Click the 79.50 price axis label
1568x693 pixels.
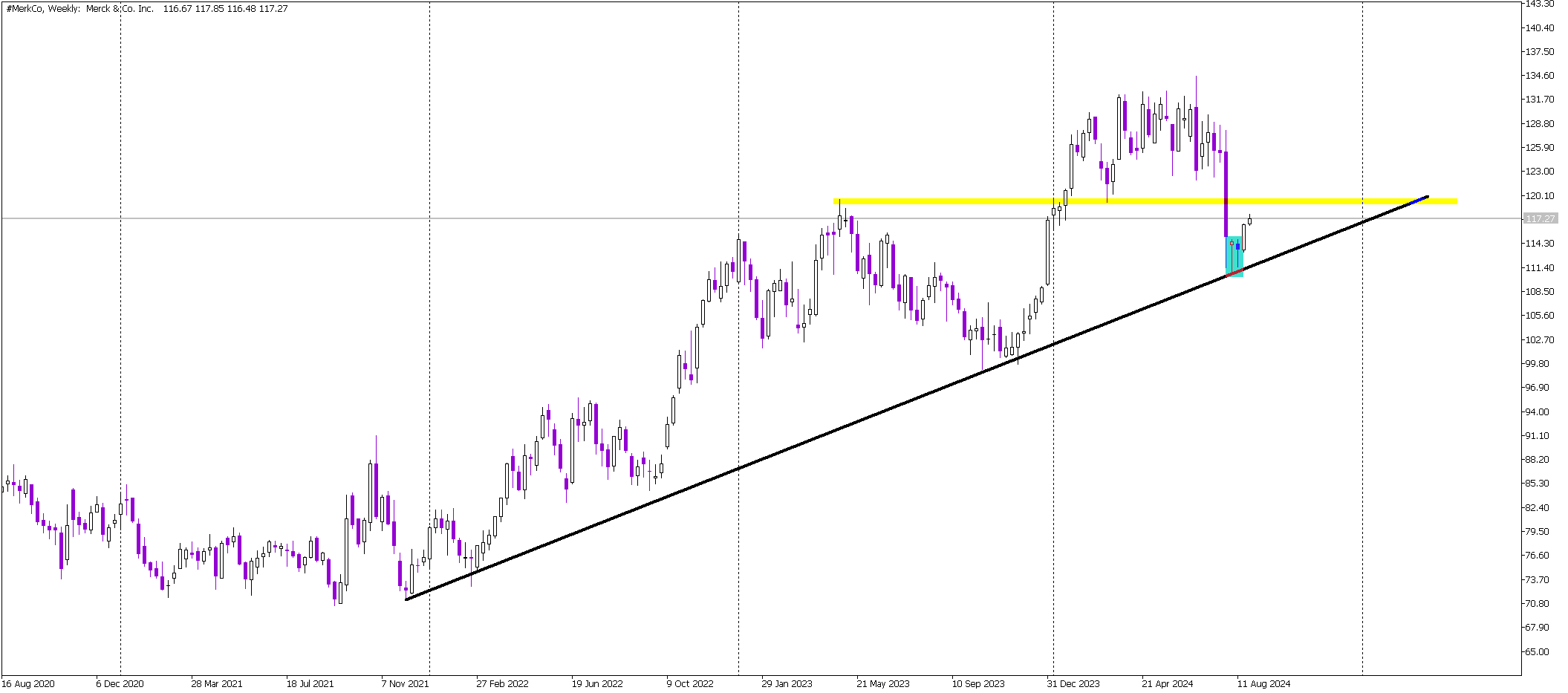pos(1538,531)
